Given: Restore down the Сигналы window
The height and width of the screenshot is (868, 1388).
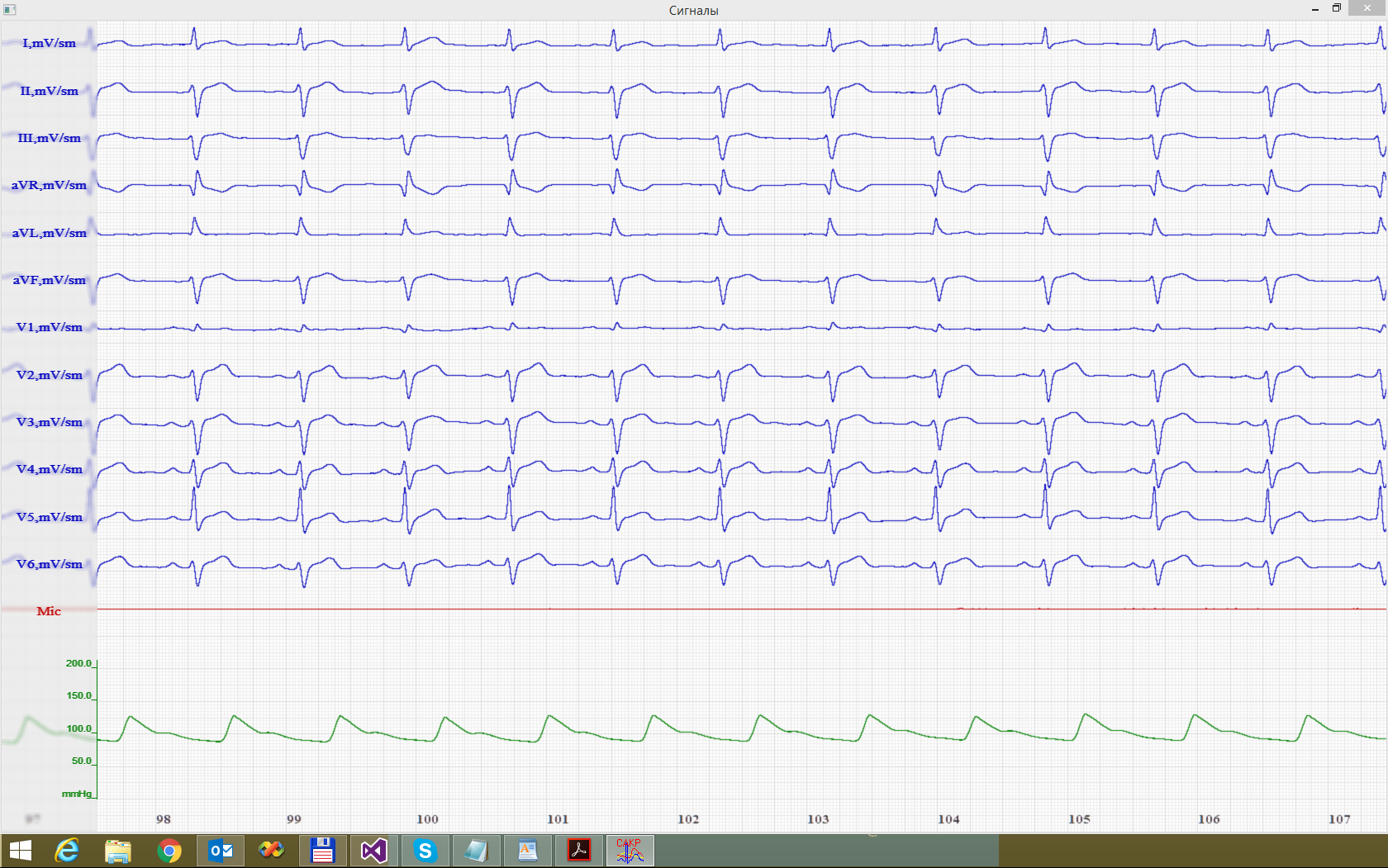Looking at the screenshot, I should (x=1337, y=9).
